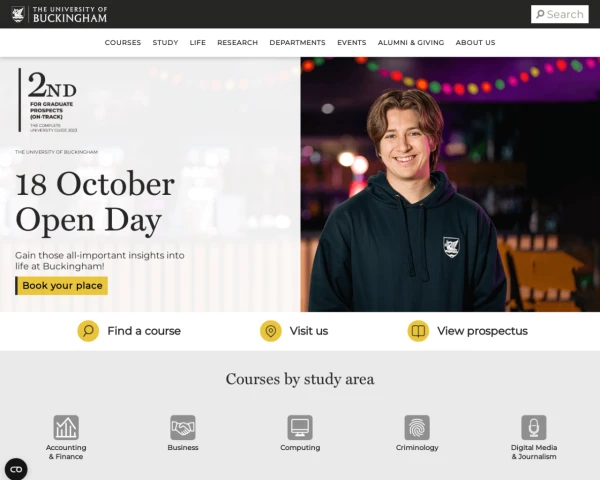The image size is (600, 480).
Task: Focus the Search input field
Action: pos(559,14)
